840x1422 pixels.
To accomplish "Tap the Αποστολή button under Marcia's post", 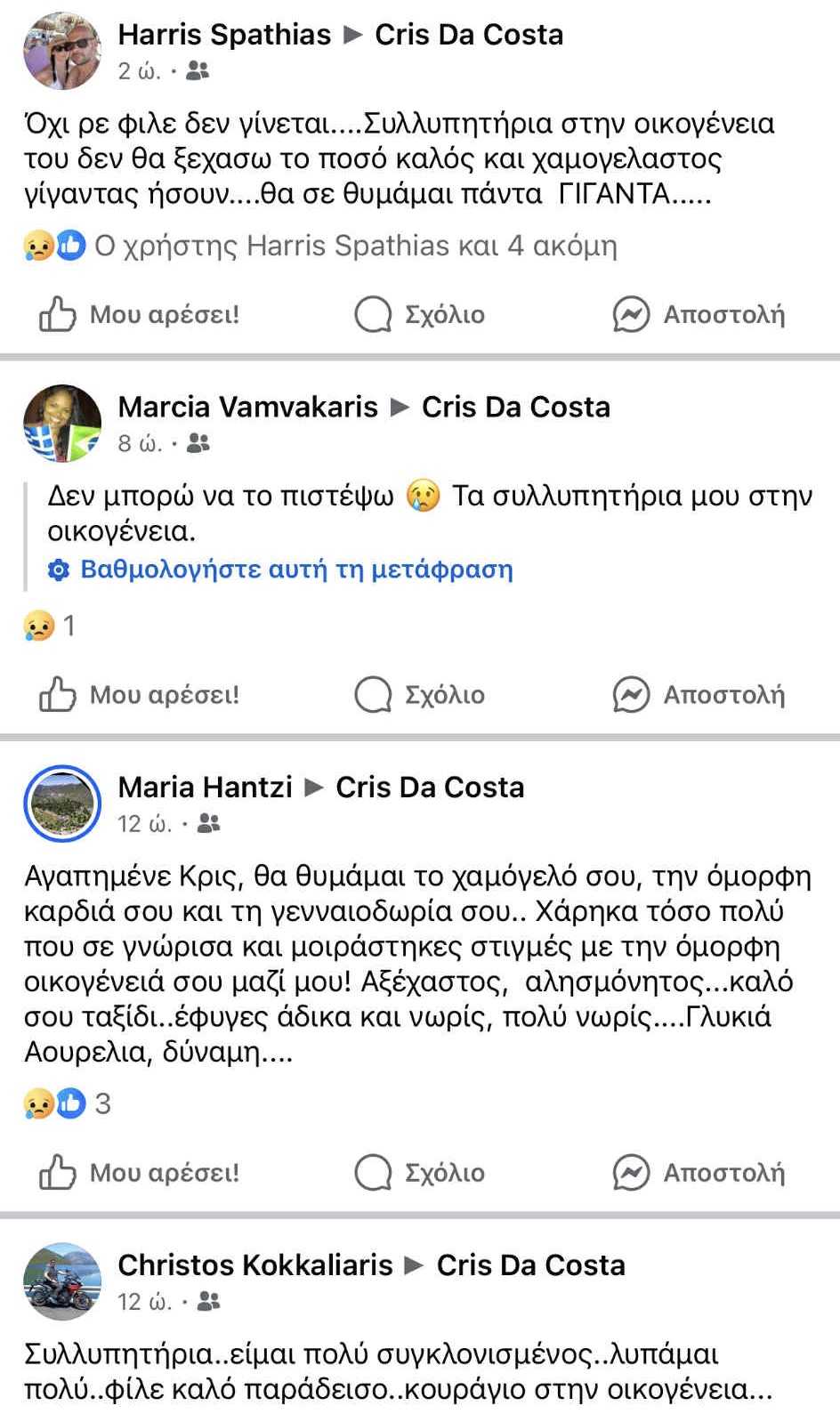I will 699,695.
